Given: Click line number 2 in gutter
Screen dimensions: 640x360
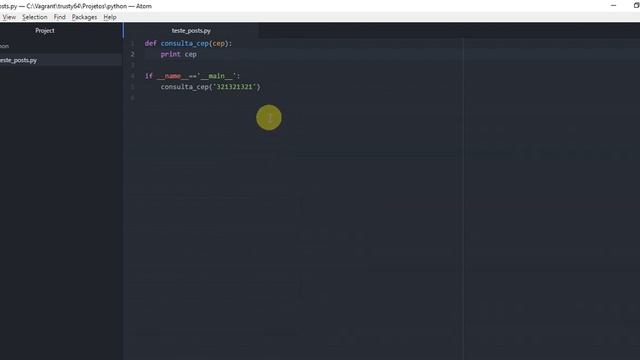Looking at the screenshot, I should 132,54.
